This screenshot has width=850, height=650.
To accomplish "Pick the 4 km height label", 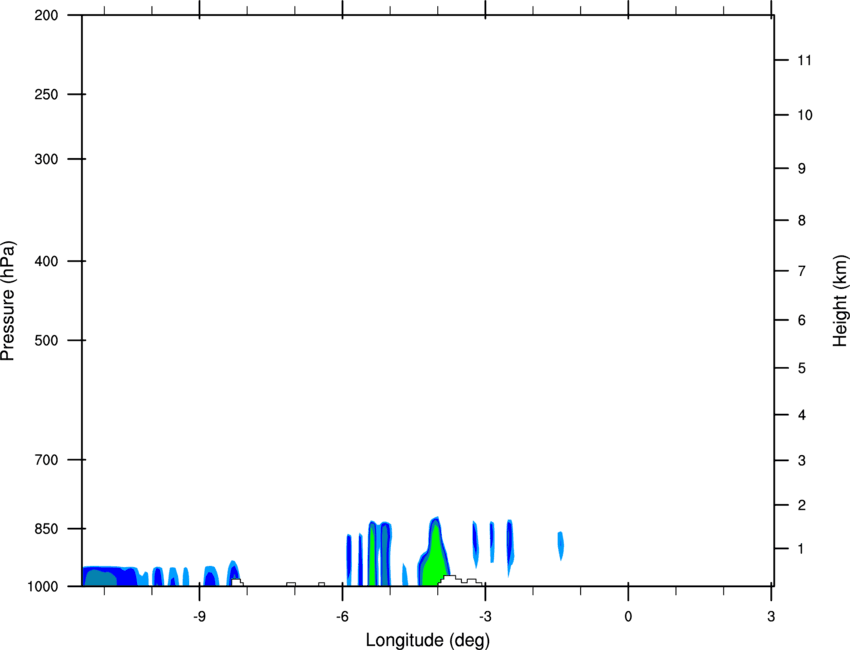I will [802, 415].
